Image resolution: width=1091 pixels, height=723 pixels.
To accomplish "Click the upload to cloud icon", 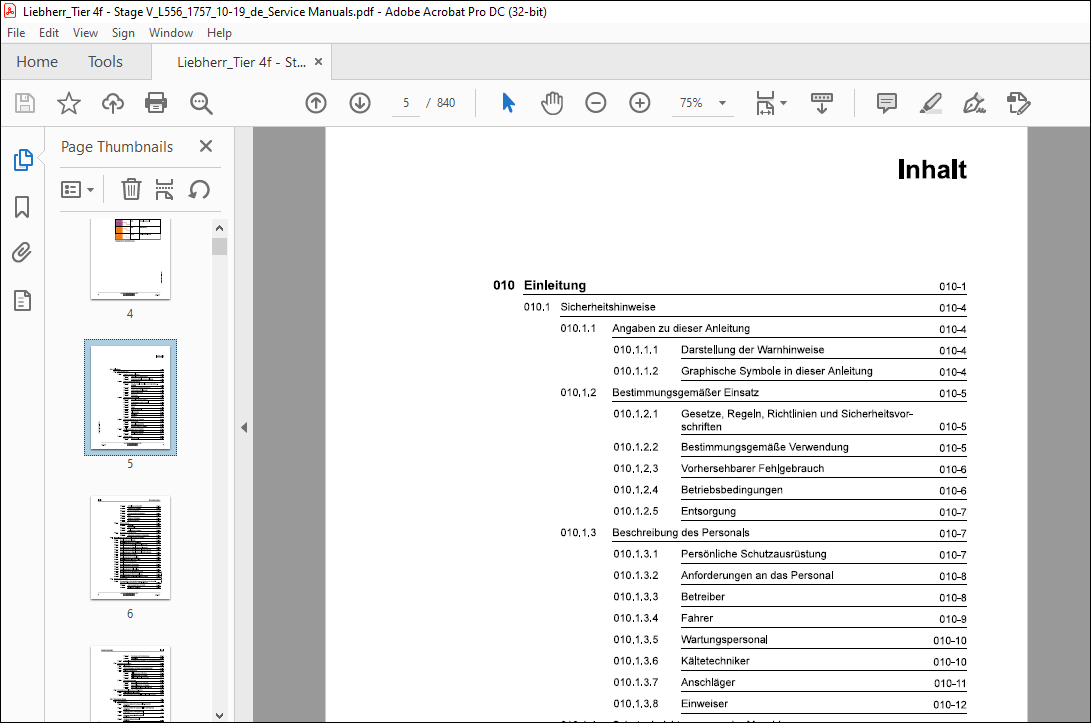I will [x=113, y=103].
